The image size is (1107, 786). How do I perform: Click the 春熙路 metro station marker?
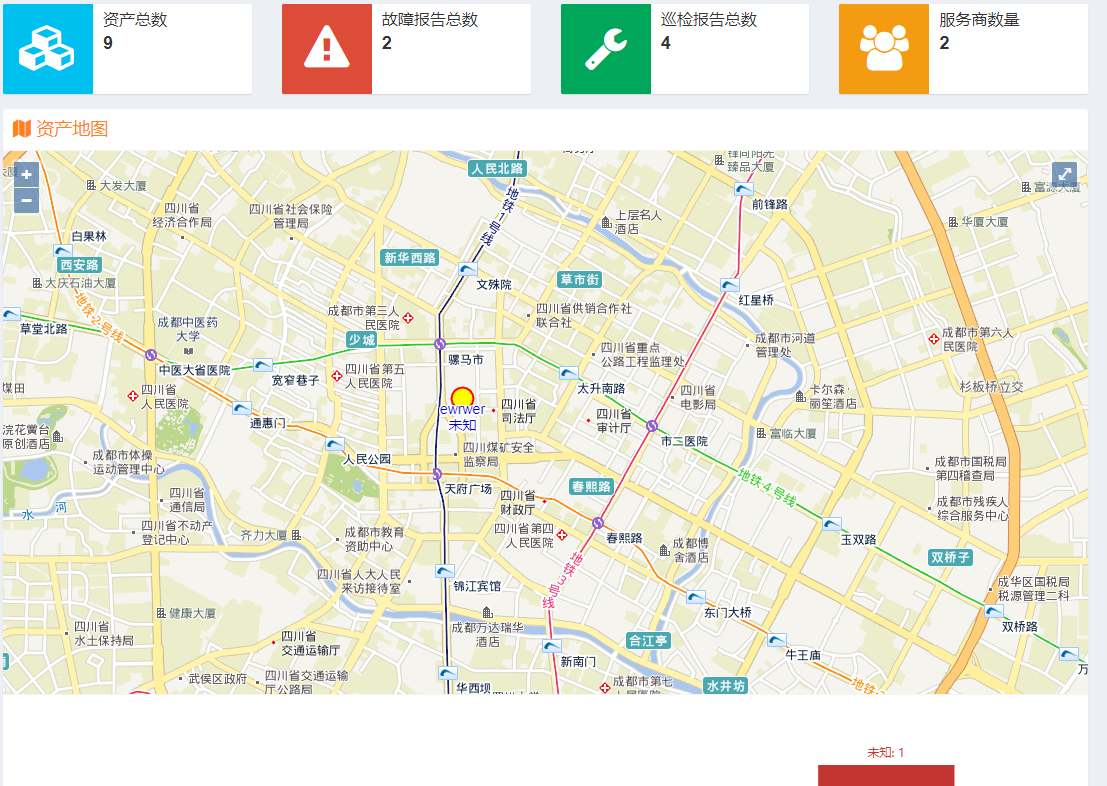coord(598,523)
